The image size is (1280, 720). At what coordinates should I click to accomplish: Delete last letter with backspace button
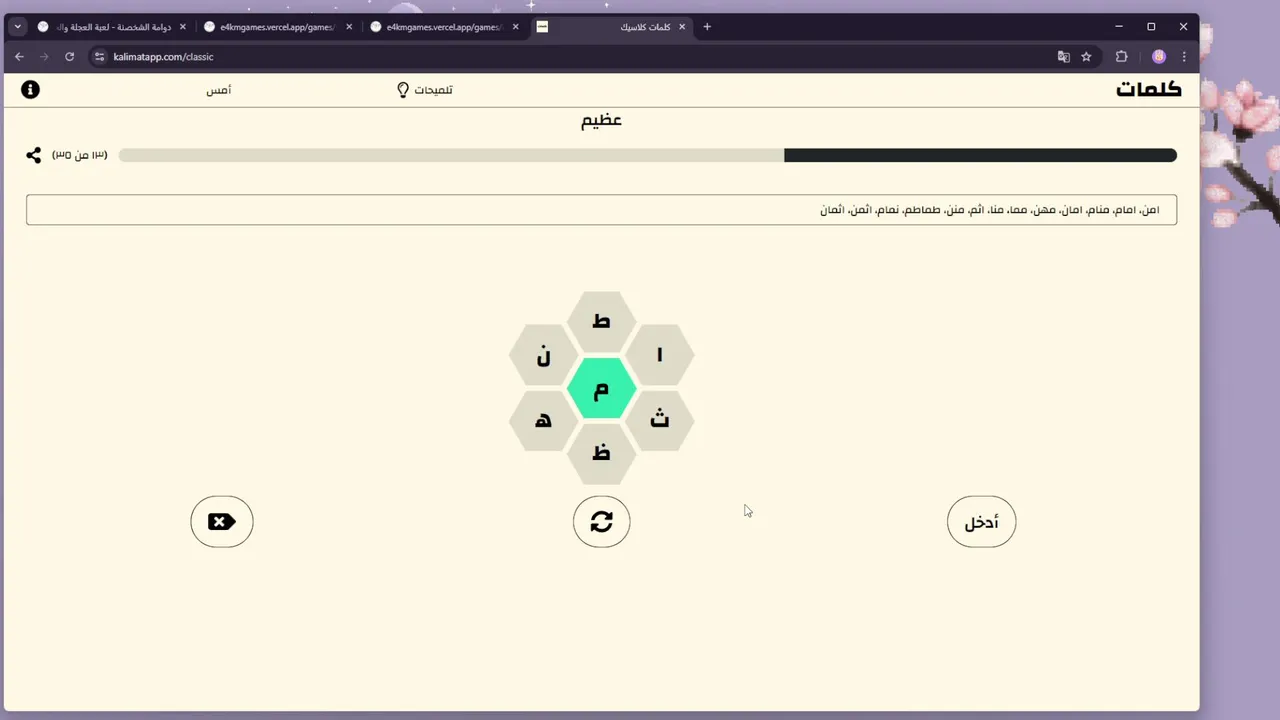pos(222,522)
